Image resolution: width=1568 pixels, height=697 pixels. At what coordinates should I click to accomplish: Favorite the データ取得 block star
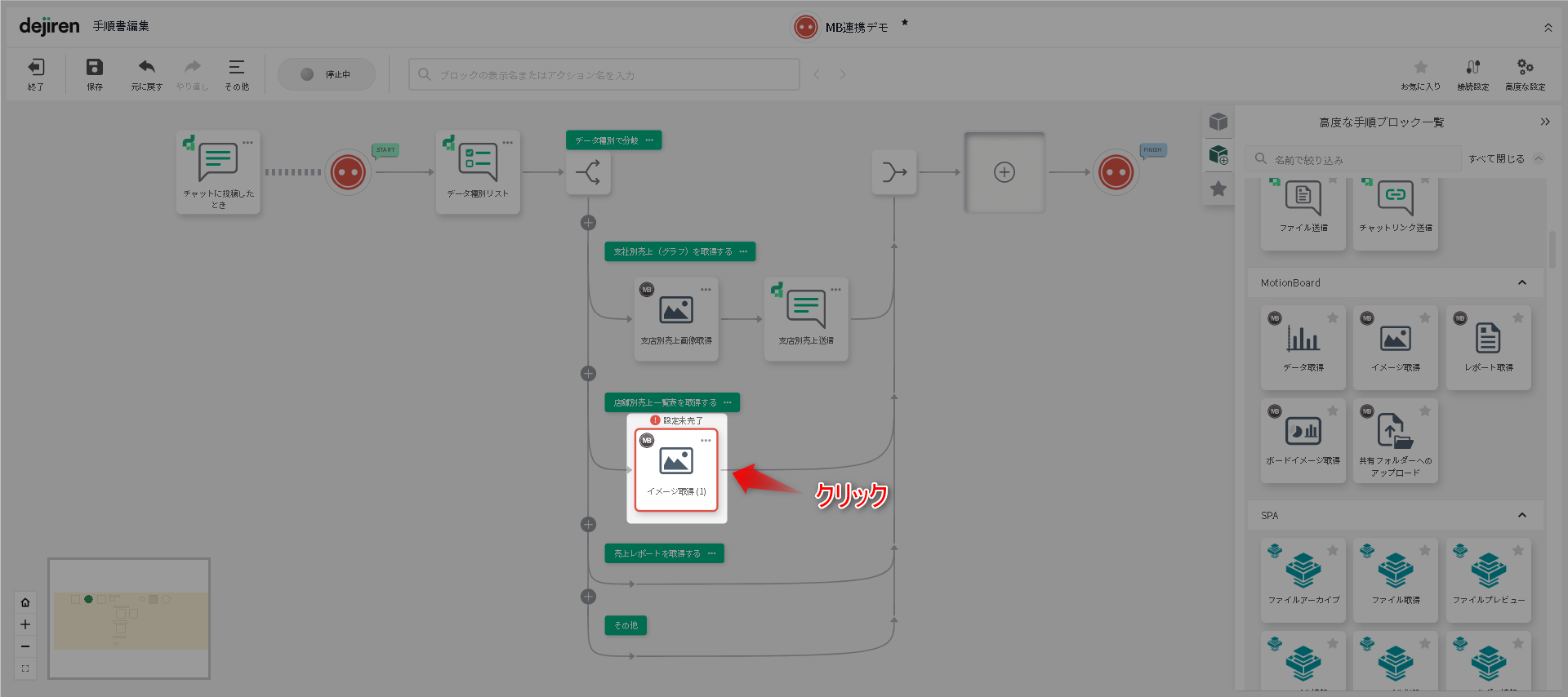1333,317
